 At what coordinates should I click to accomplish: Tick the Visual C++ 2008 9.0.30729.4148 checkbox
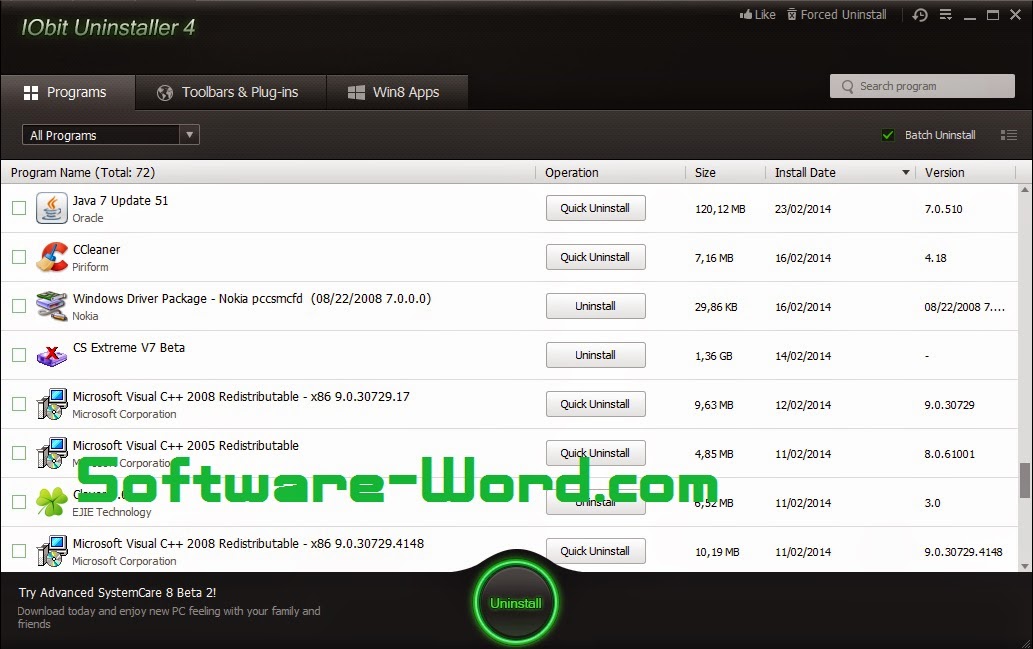(x=19, y=551)
